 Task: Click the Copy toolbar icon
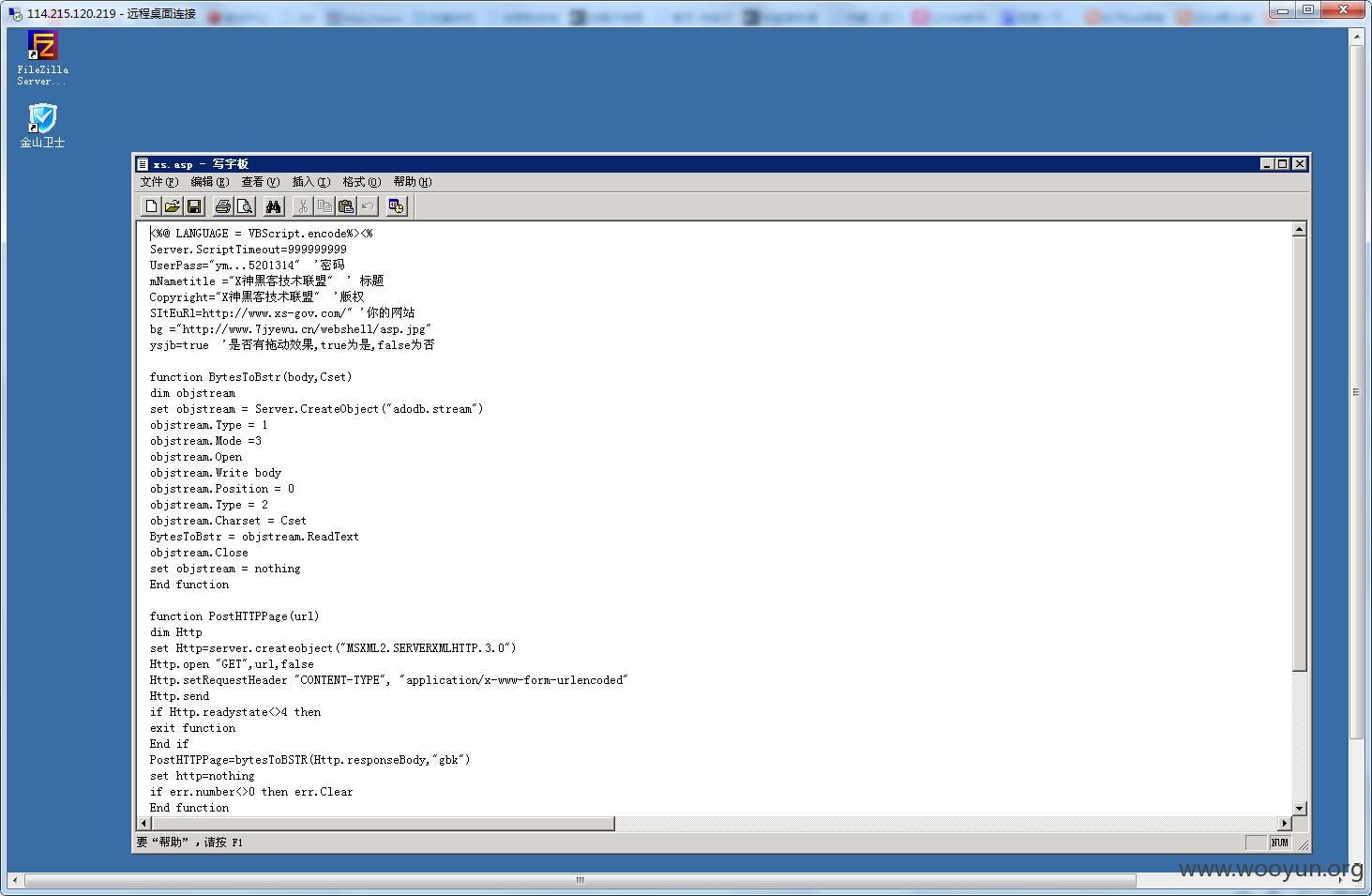tap(324, 206)
